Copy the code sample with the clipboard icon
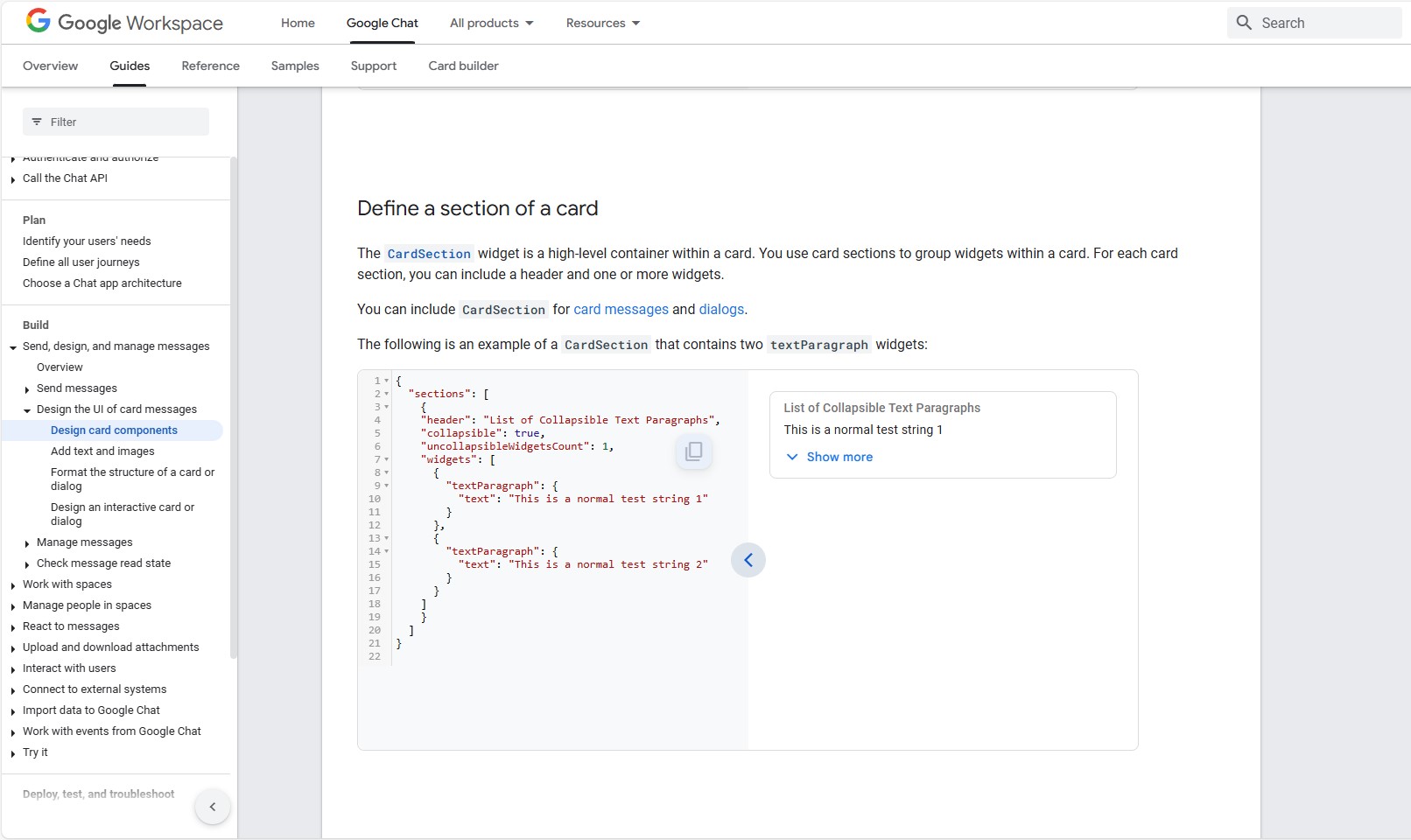The width and height of the screenshot is (1411, 840). coord(693,451)
